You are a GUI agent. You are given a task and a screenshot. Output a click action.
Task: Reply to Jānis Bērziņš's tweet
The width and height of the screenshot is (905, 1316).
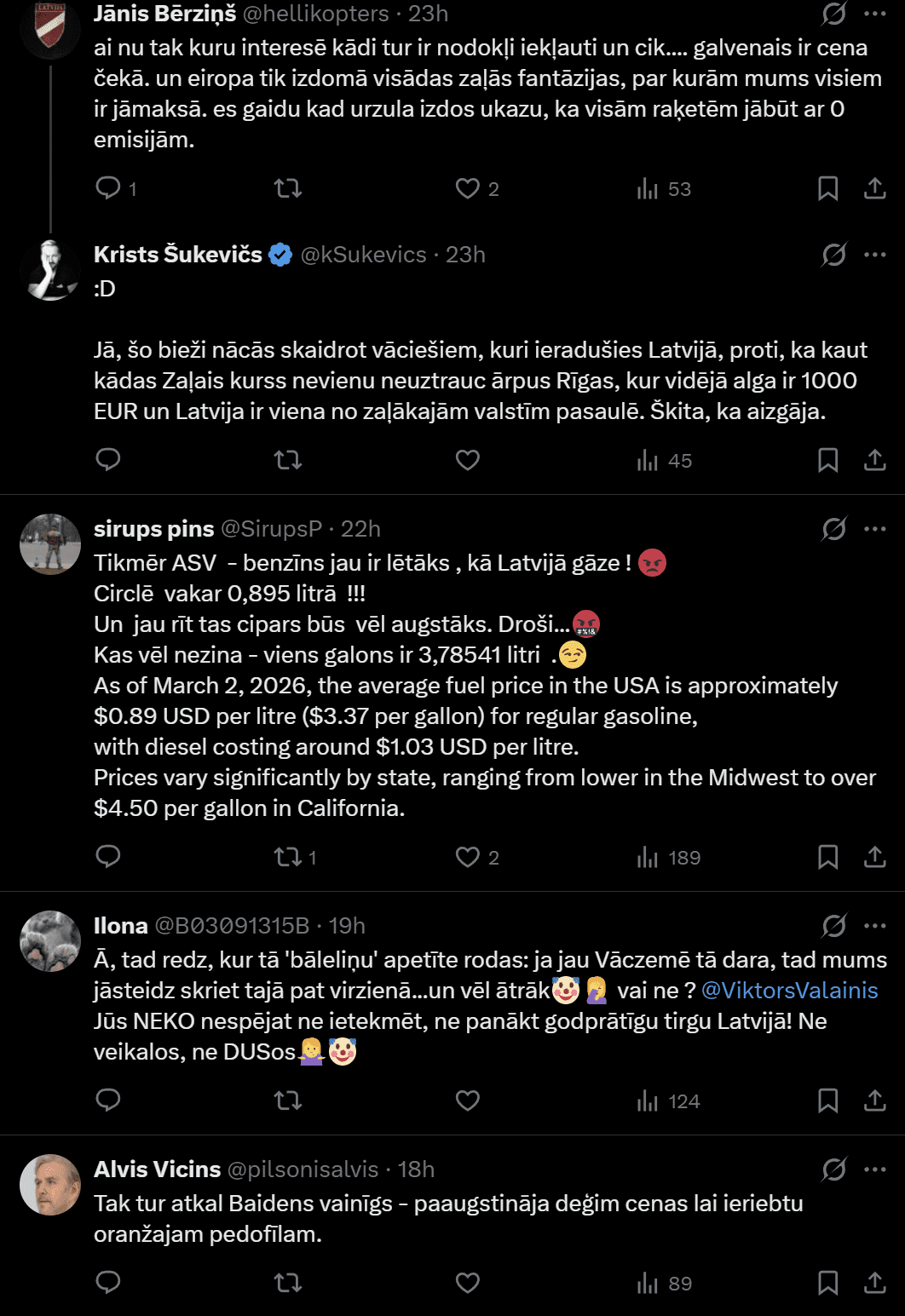(x=108, y=188)
